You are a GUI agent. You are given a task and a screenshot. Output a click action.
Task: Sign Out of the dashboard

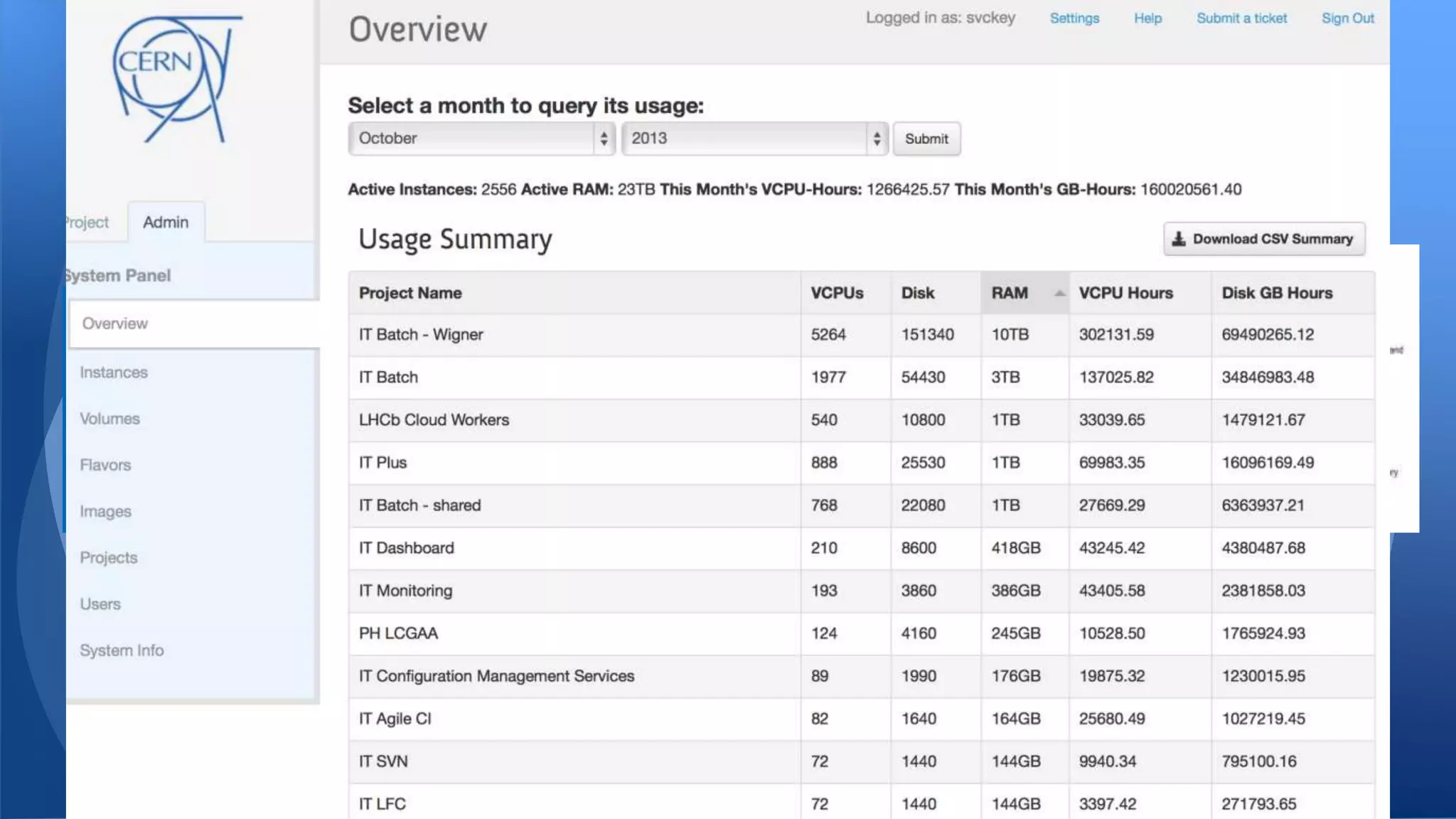point(1347,18)
